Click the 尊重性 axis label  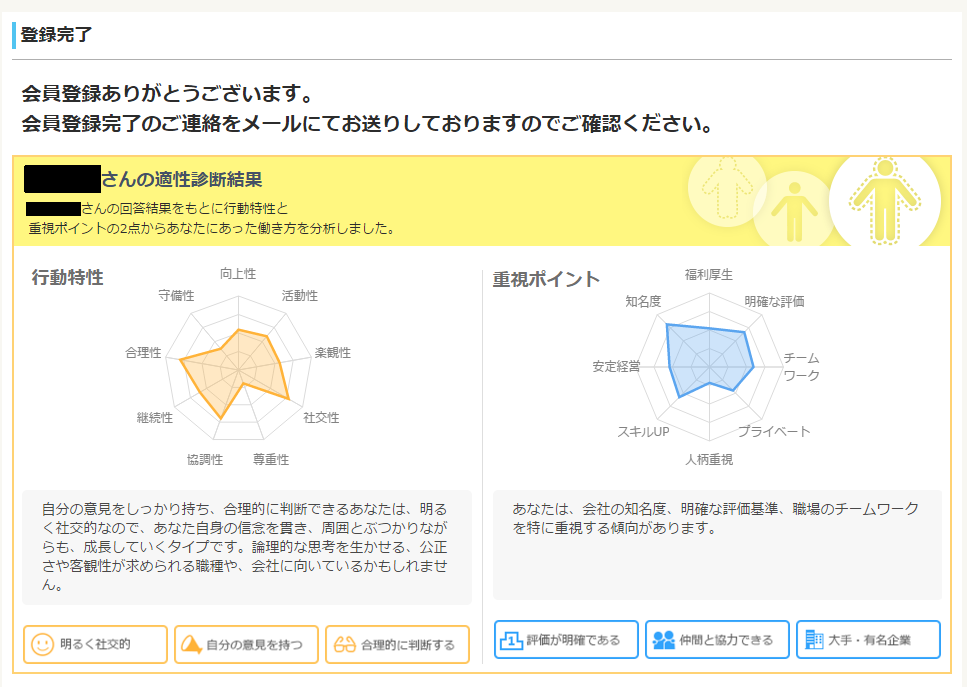tap(271, 459)
